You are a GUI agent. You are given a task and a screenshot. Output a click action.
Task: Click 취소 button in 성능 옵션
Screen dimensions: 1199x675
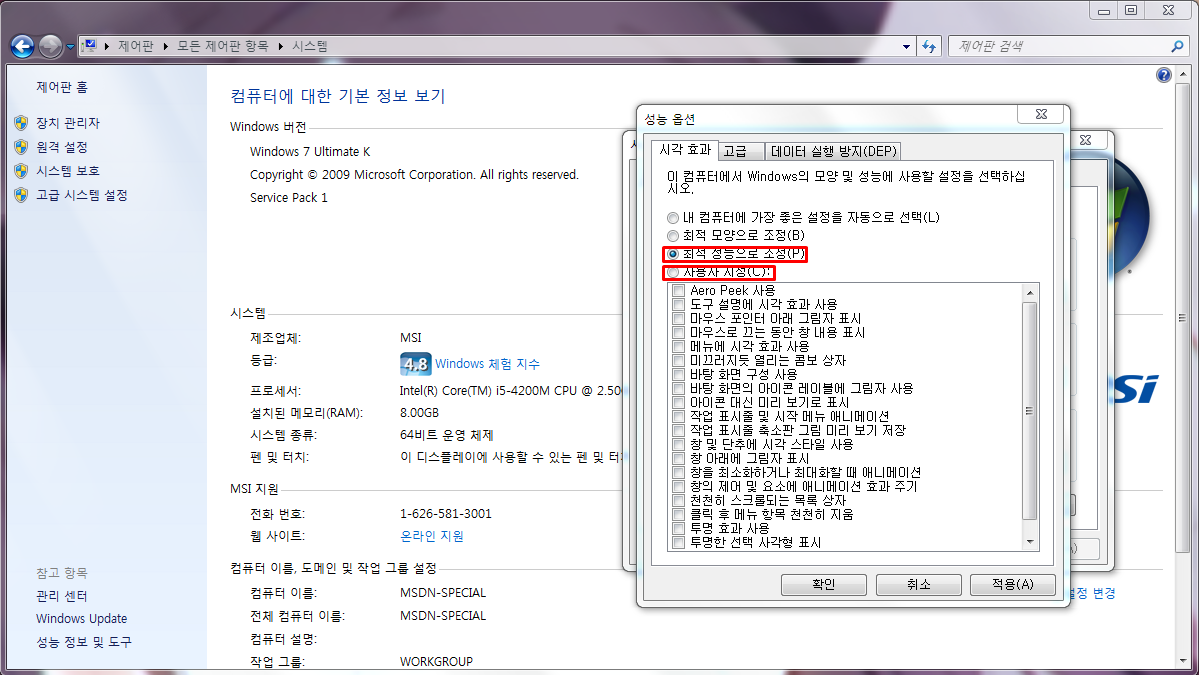[x=918, y=585]
